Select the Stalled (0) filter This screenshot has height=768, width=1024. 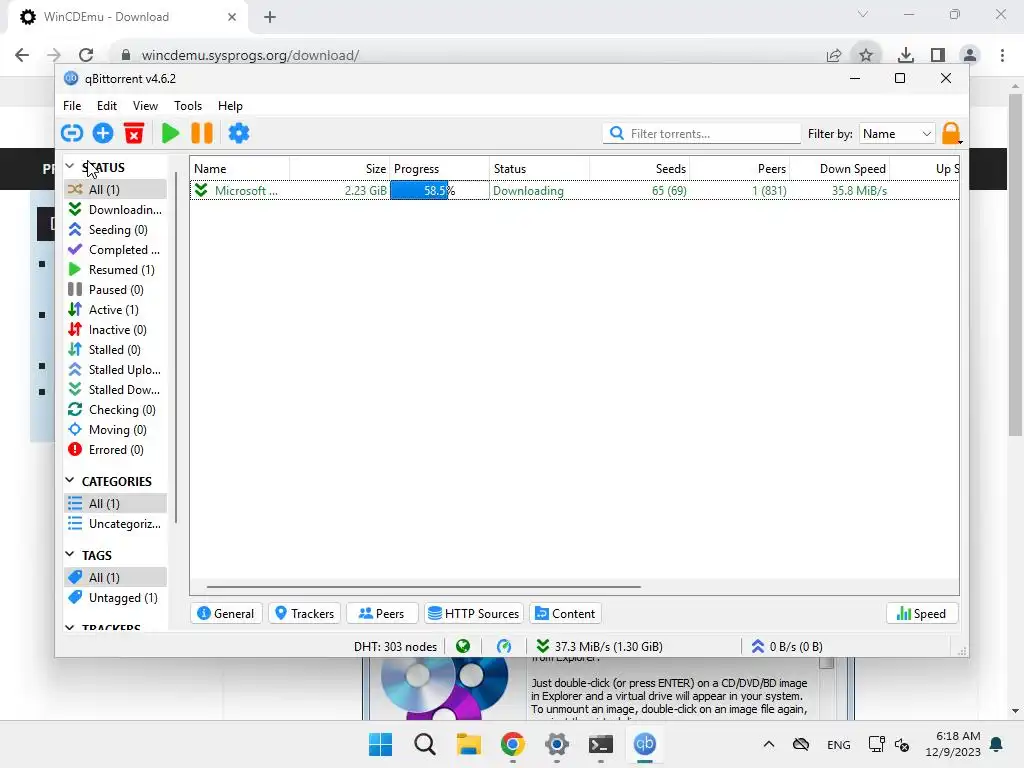tap(116, 349)
